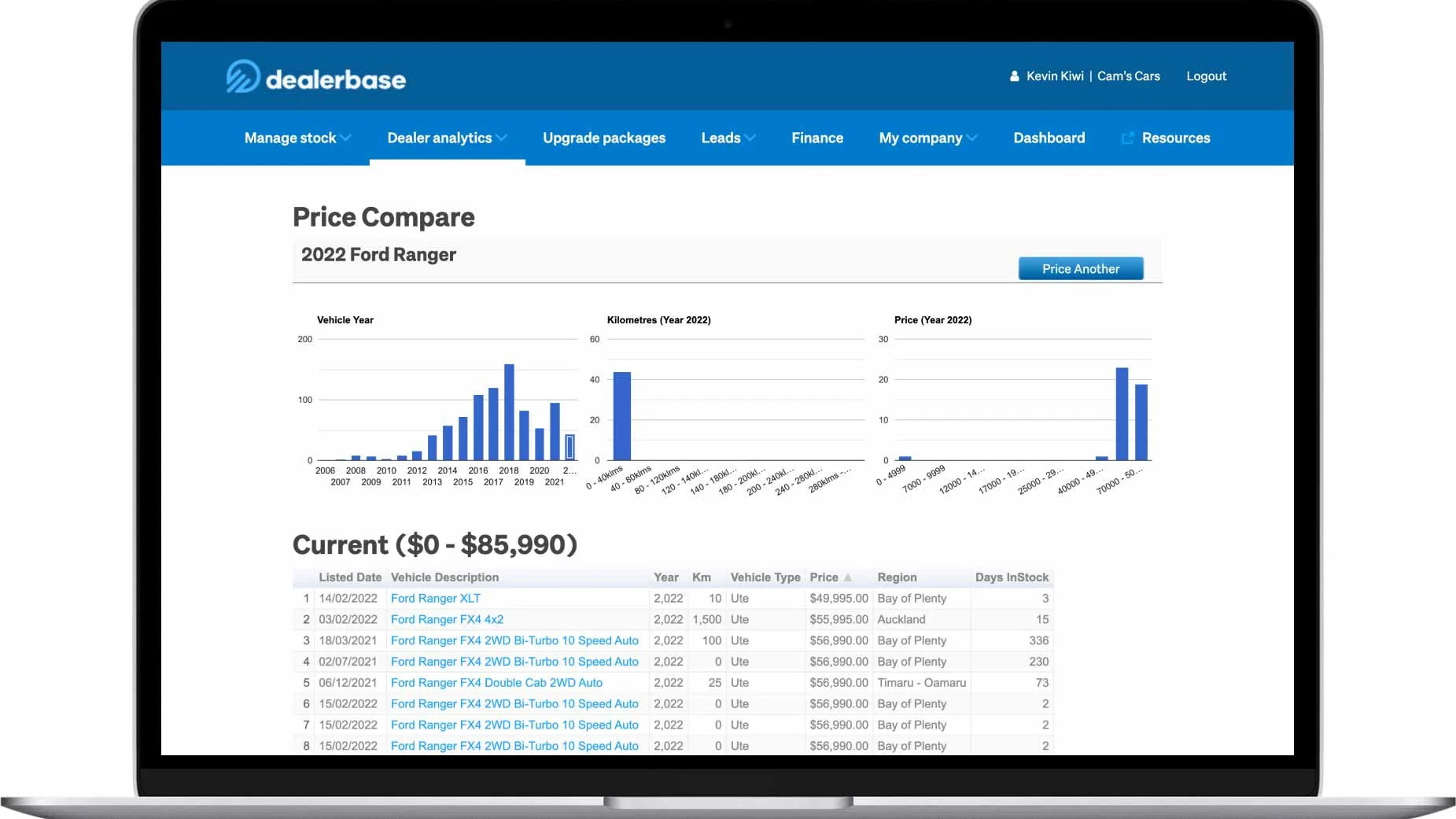Sort table by Days InStock header
This screenshot has height=819, width=1456.
1011,577
